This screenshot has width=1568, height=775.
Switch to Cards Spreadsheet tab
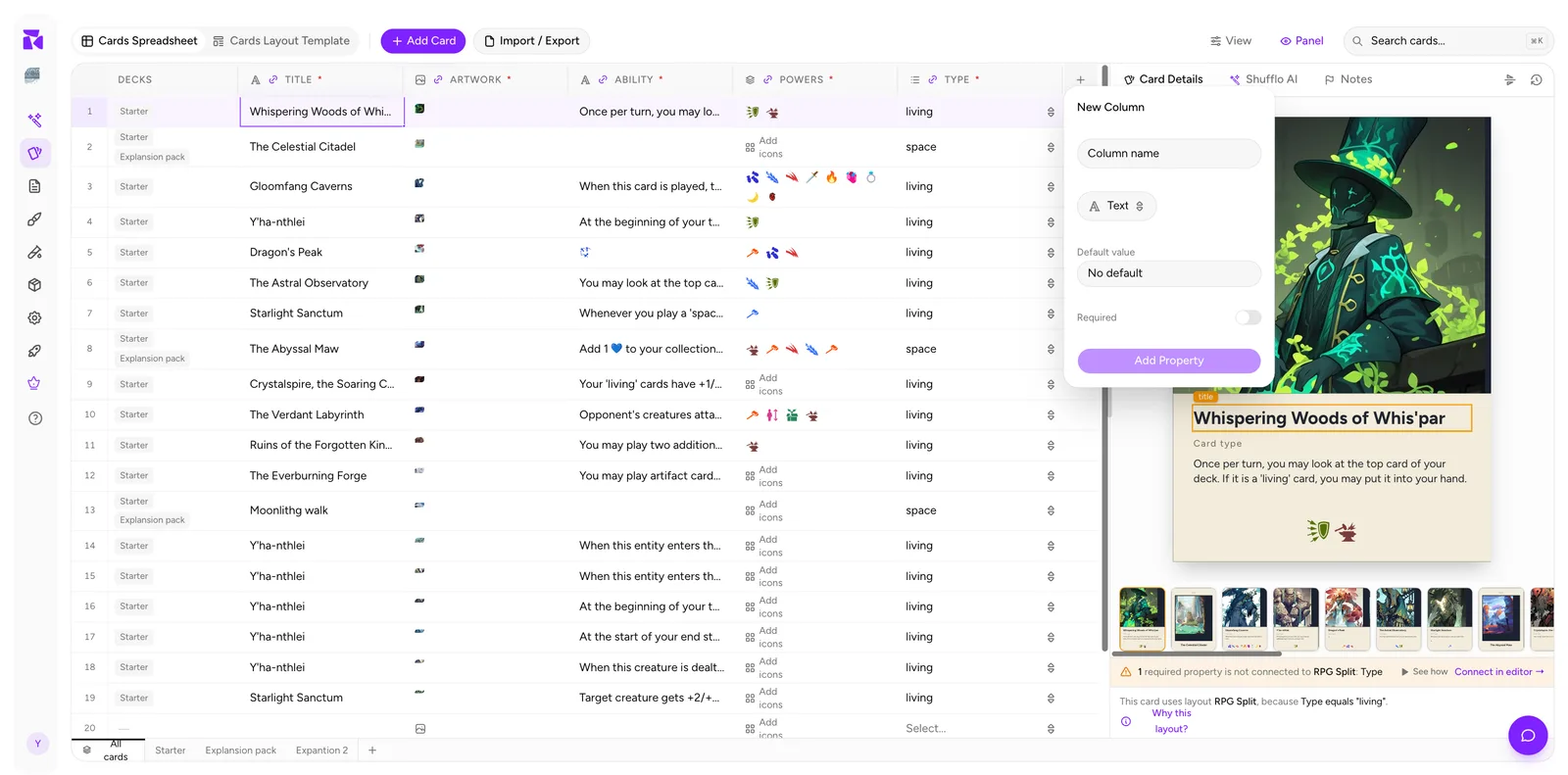(139, 41)
